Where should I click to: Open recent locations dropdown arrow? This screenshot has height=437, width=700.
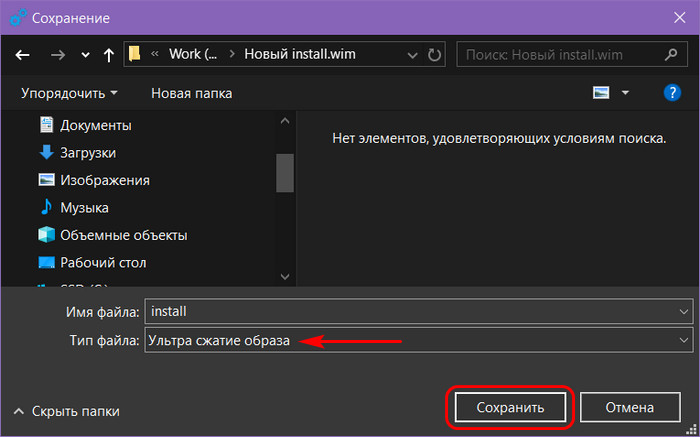coord(85,55)
